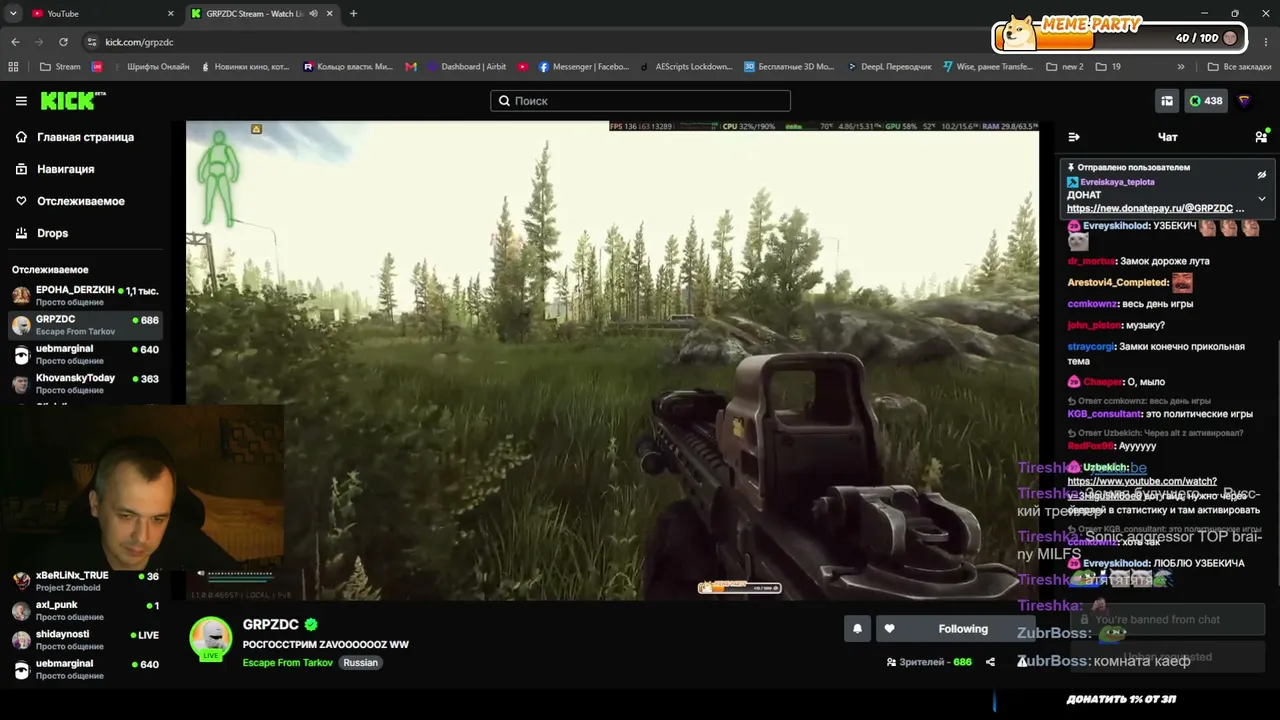Viewport: 1280px width, 720px height.
Task: Hide the pinned chat message
Action: 1261,175
